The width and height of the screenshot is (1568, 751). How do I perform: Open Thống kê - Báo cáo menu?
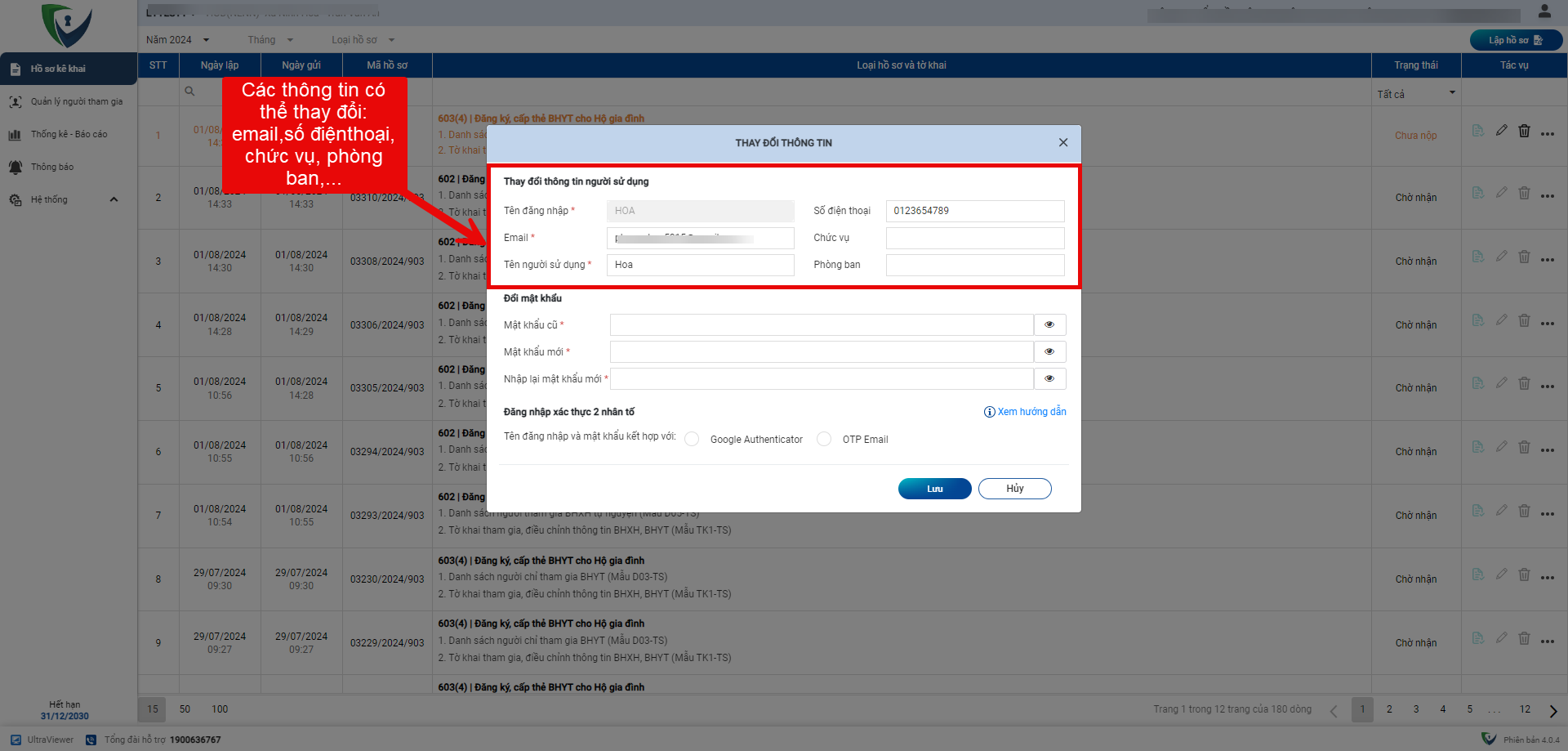(69, 135)
